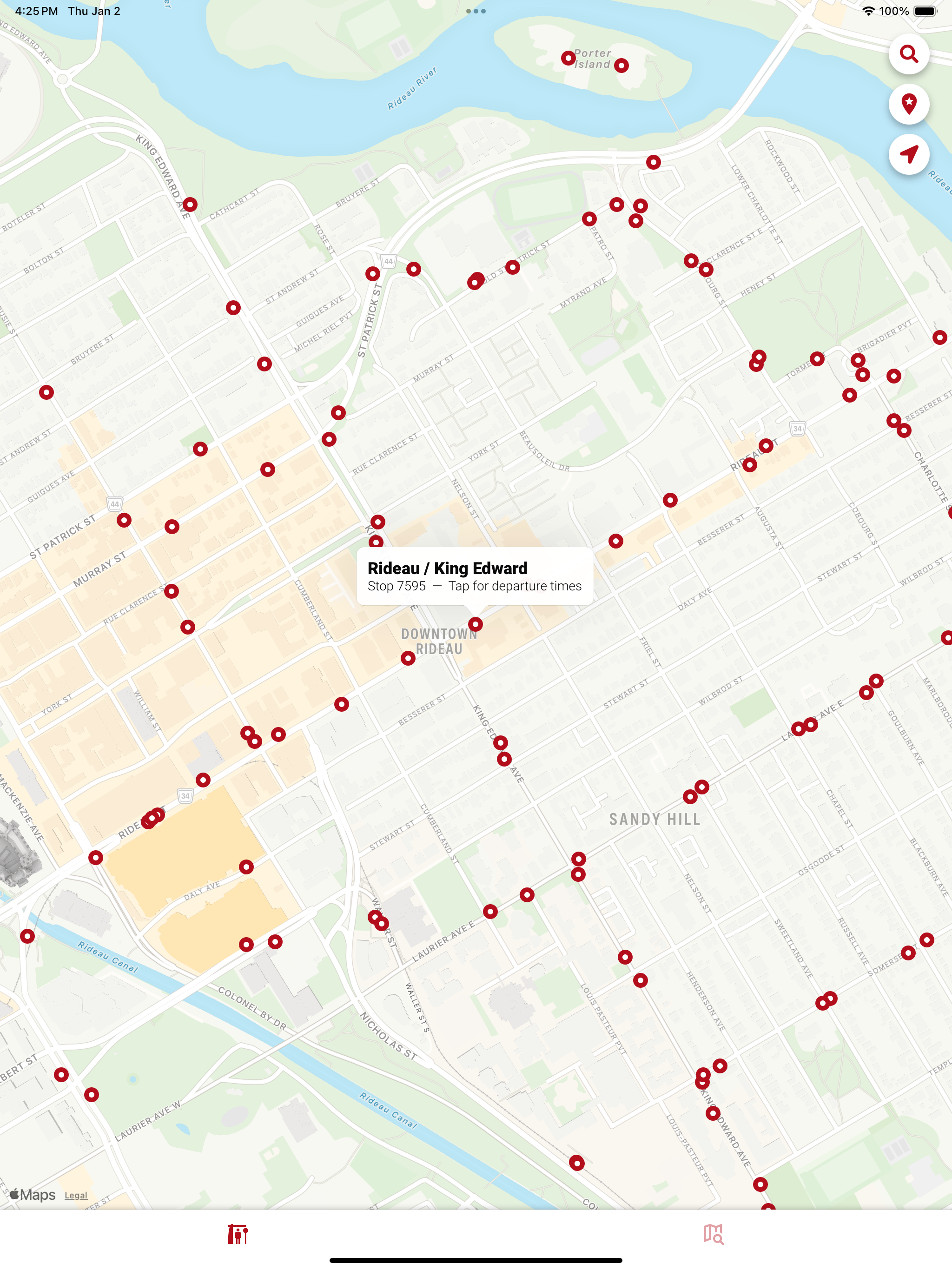Tap stop marker west of Rideau Canal bridge

coord(27,936)
